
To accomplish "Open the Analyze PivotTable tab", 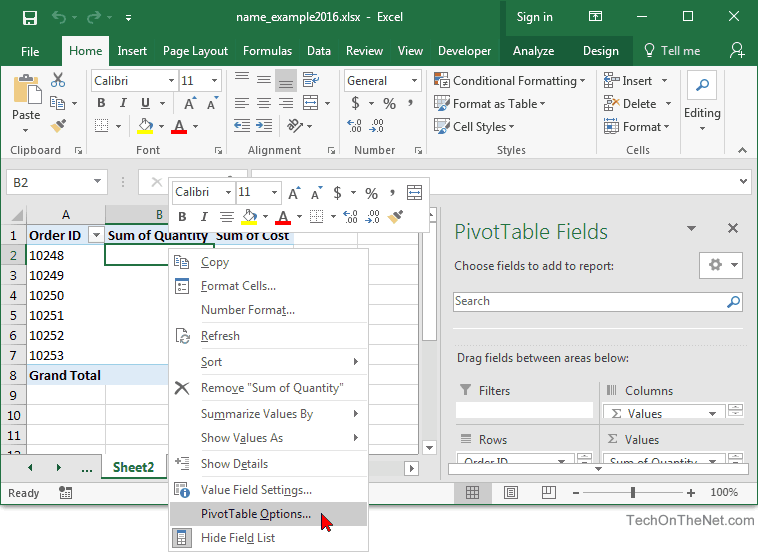I will (x=533, y=51).
